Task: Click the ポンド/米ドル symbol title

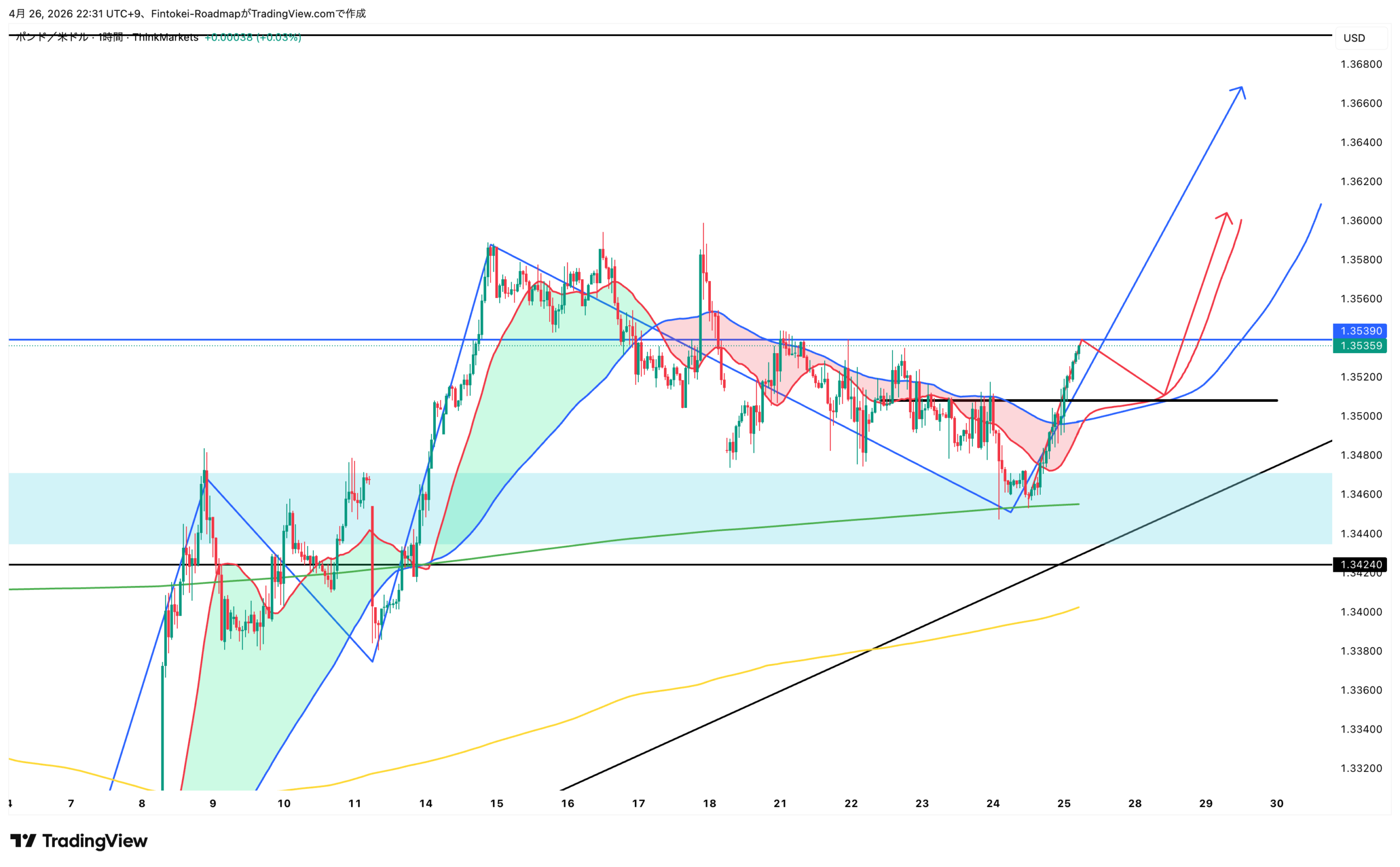Action: (x=51, y=37)
